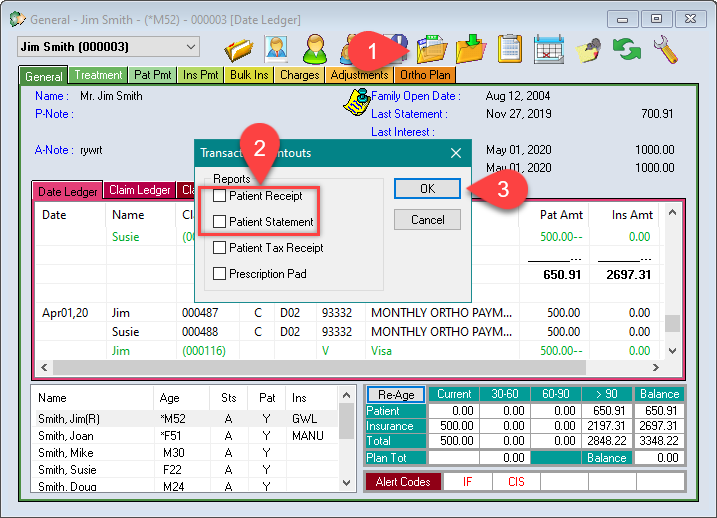Check the Patient Statement checkbox
Image resolution: width=717 pixels, height=518 pixels.
click(x=219, y=222)
